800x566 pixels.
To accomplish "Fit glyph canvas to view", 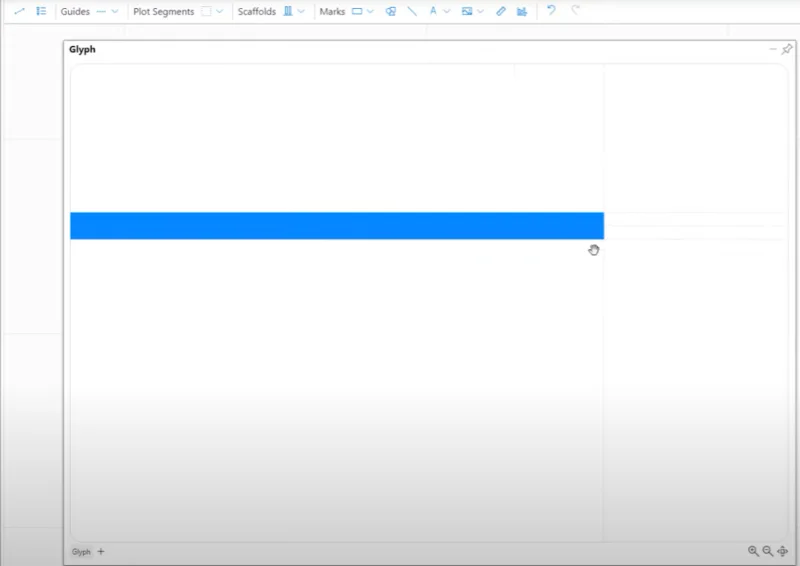I will [x=782, y=551].
